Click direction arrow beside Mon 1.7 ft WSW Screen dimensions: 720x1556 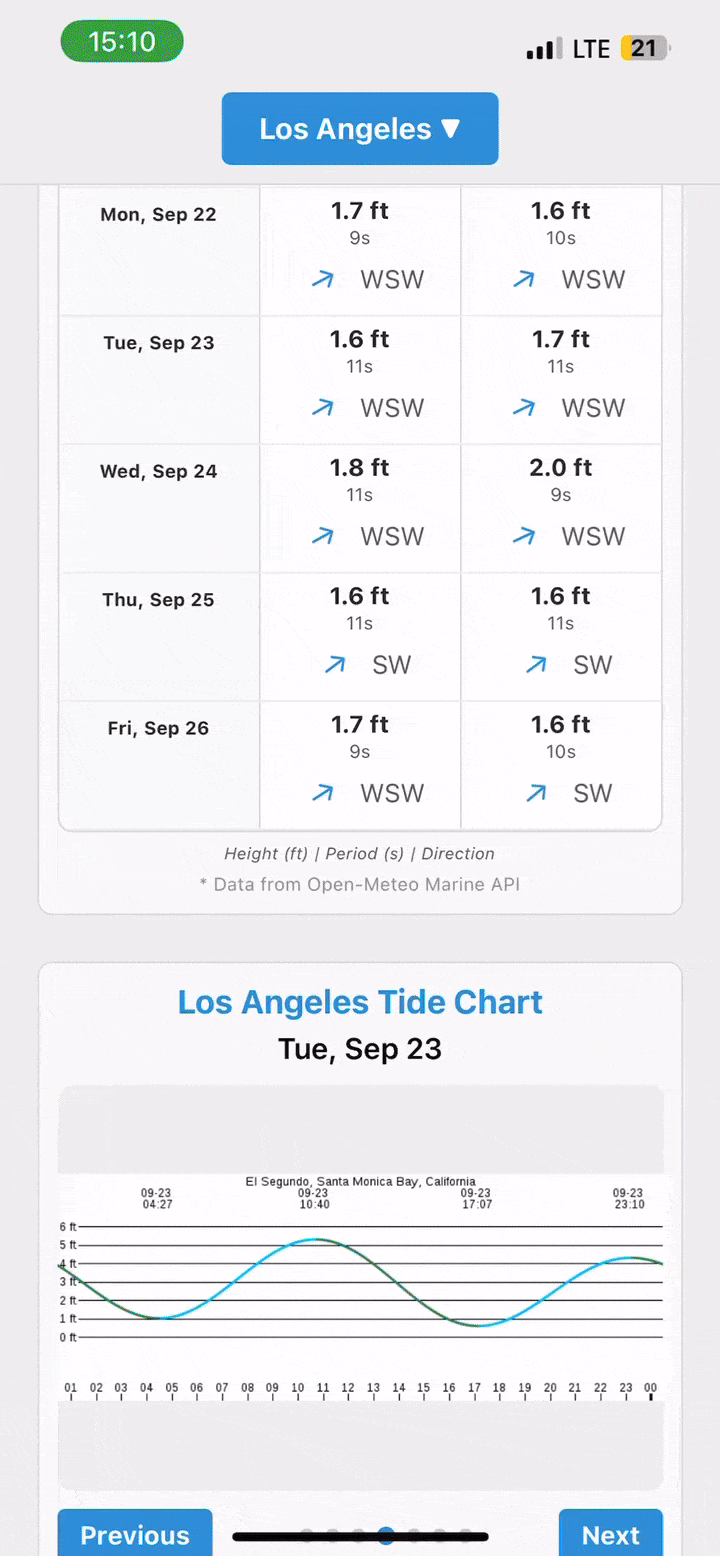[x=322, y=280]
